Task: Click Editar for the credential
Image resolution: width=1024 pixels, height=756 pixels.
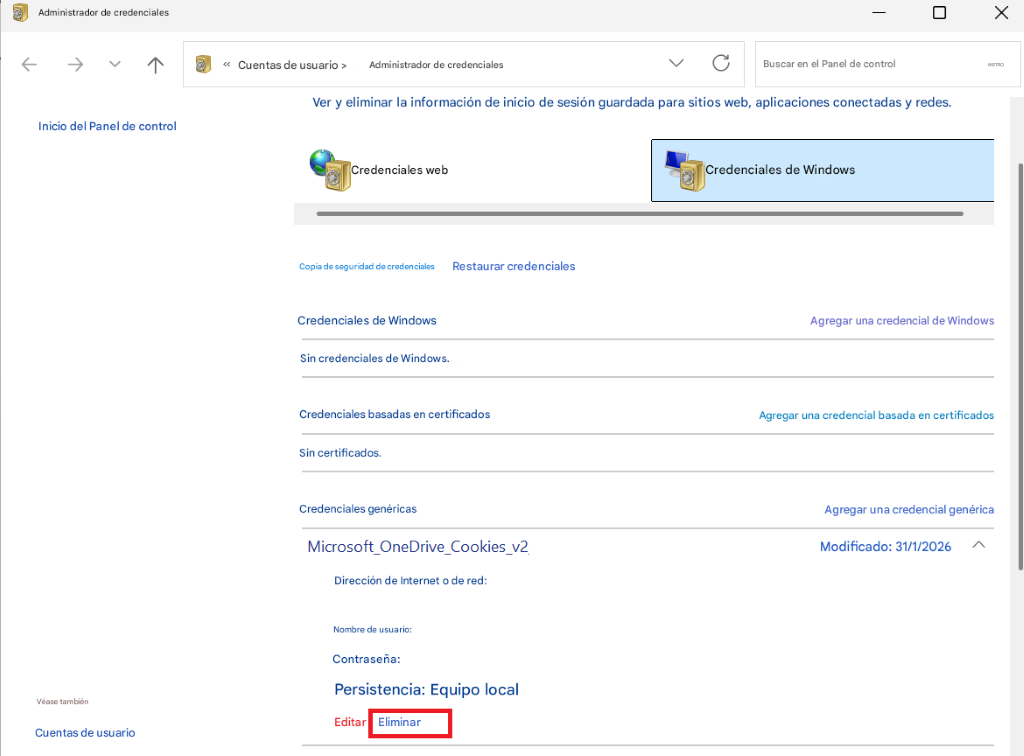Action: click(350, 722)
